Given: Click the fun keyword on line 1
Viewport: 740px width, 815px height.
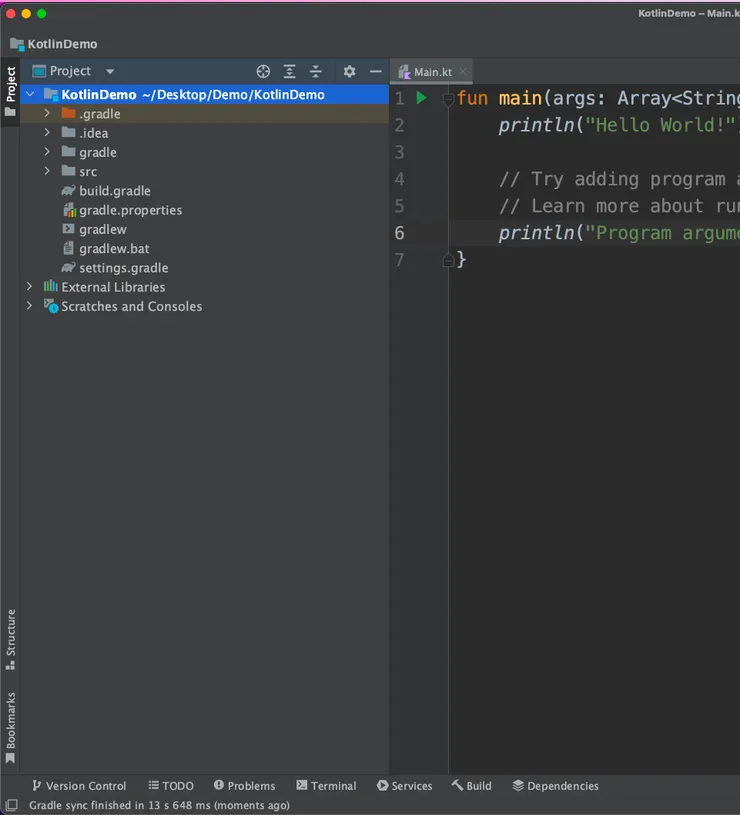Looking at the screenshot, I should pos(472,98).
